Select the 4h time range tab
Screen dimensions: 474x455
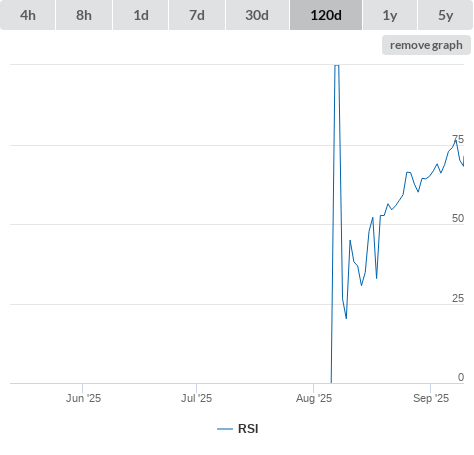pyautogui.click(x=28, y=15)
